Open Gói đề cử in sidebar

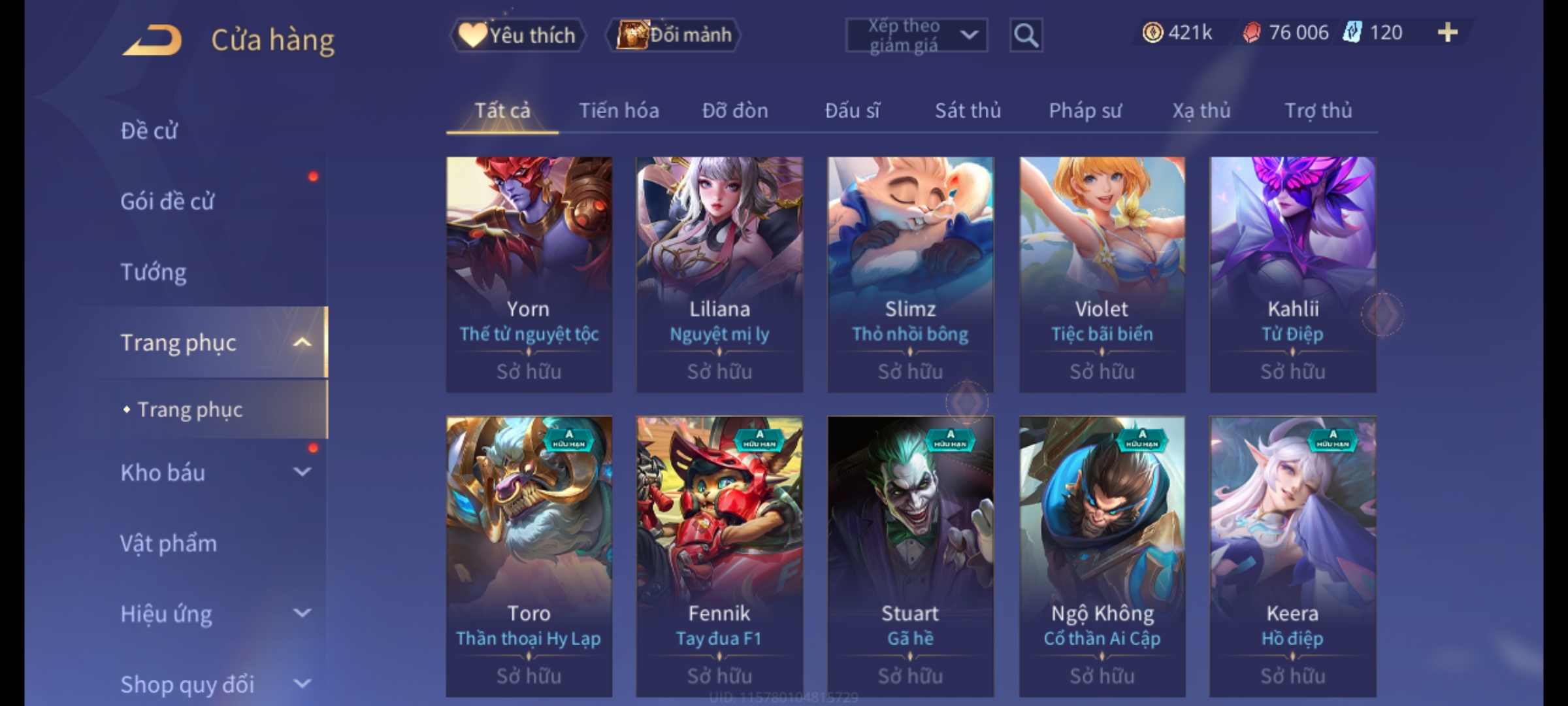pyautogui.click(x=167, y=201)
